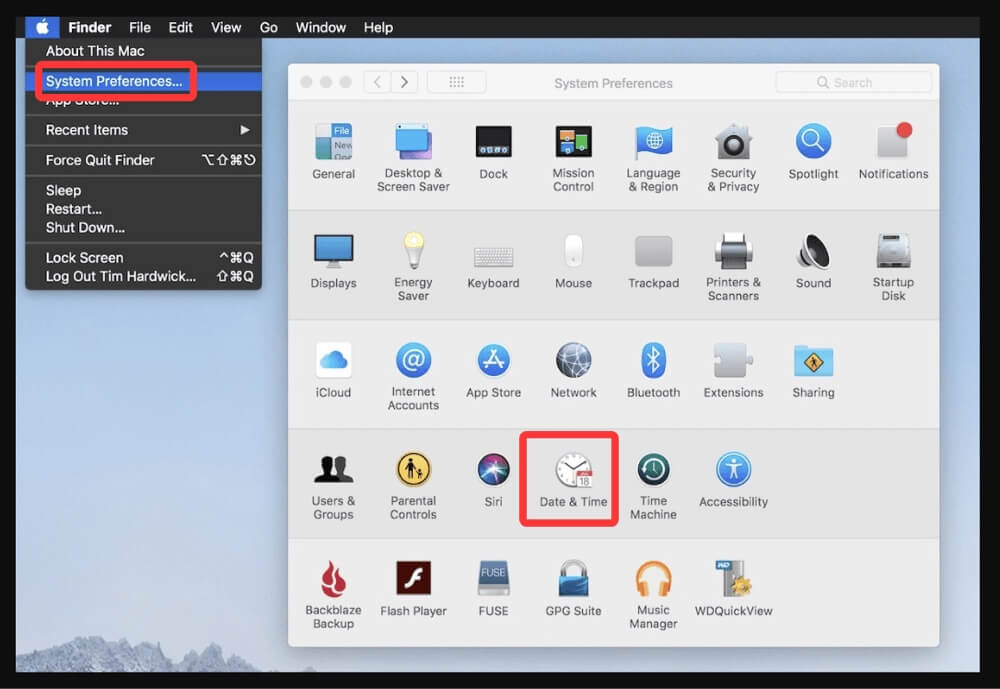Open Parental Controls preferences

(x=413, y=470)
